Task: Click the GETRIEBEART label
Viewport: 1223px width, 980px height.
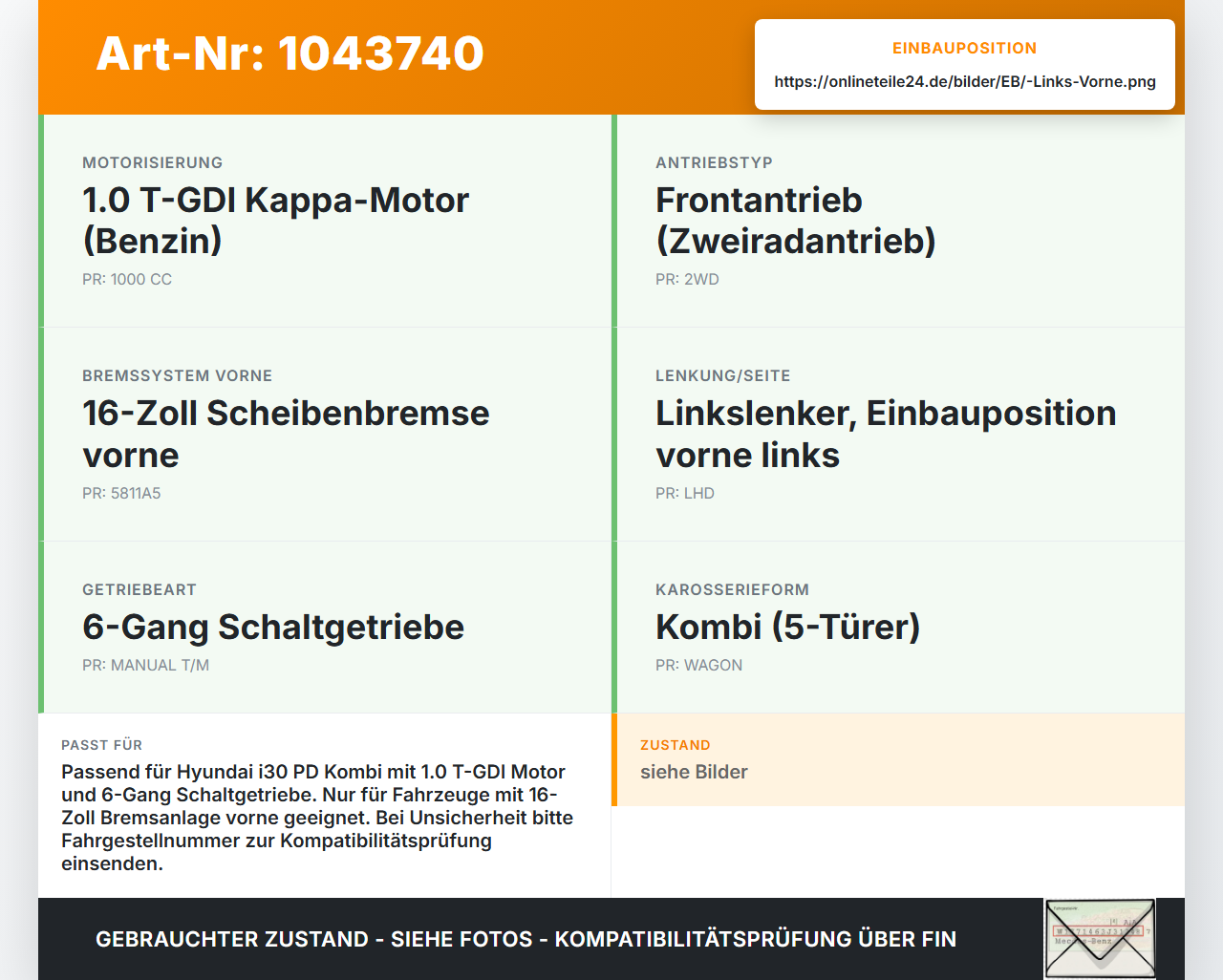Action: coord(139,590)
